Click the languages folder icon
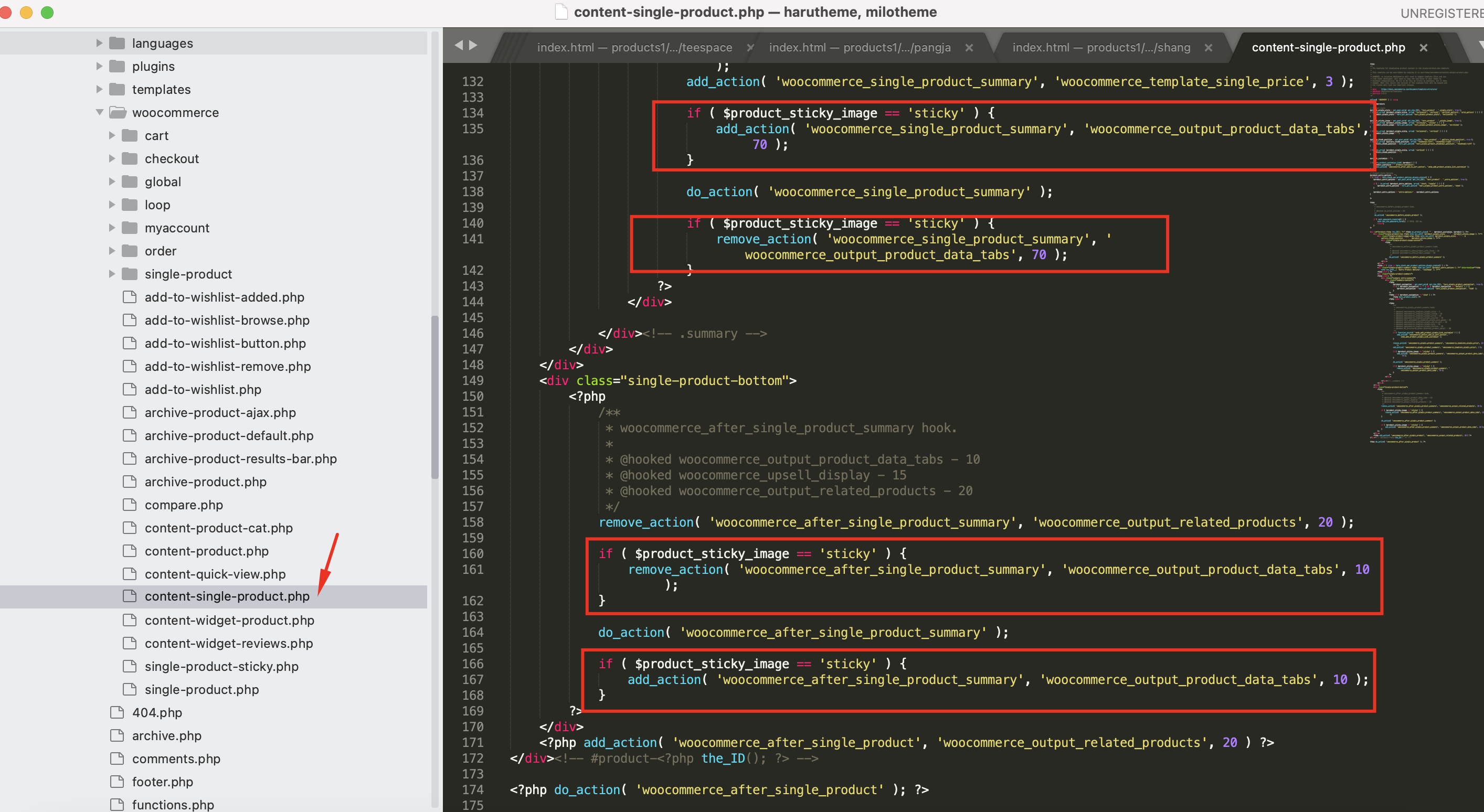 pyautogui.click(x=118, y=43)
